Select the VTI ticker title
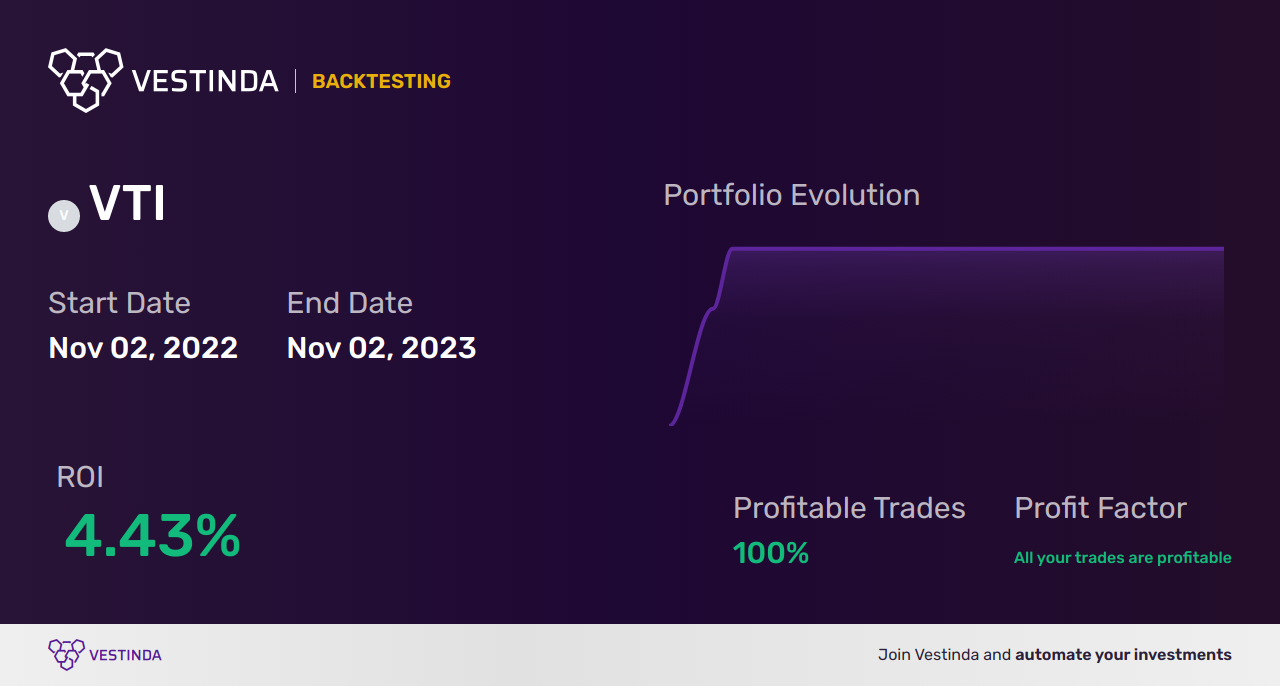The image size is (1280, 686). [x=128, y=204]
